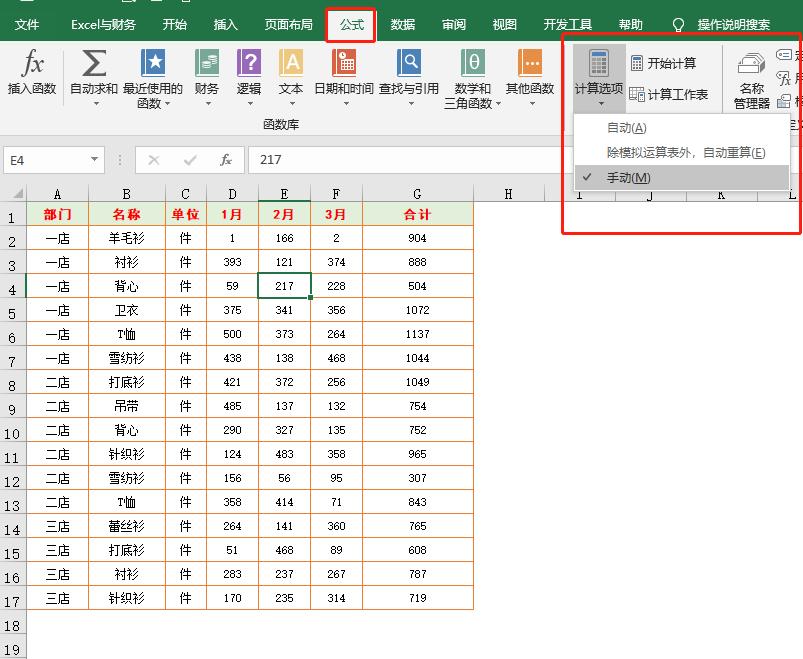Screen dimensions: 803x659
Task: Switch to the 数据 (Data) ribbon tab
Action: 403,22
